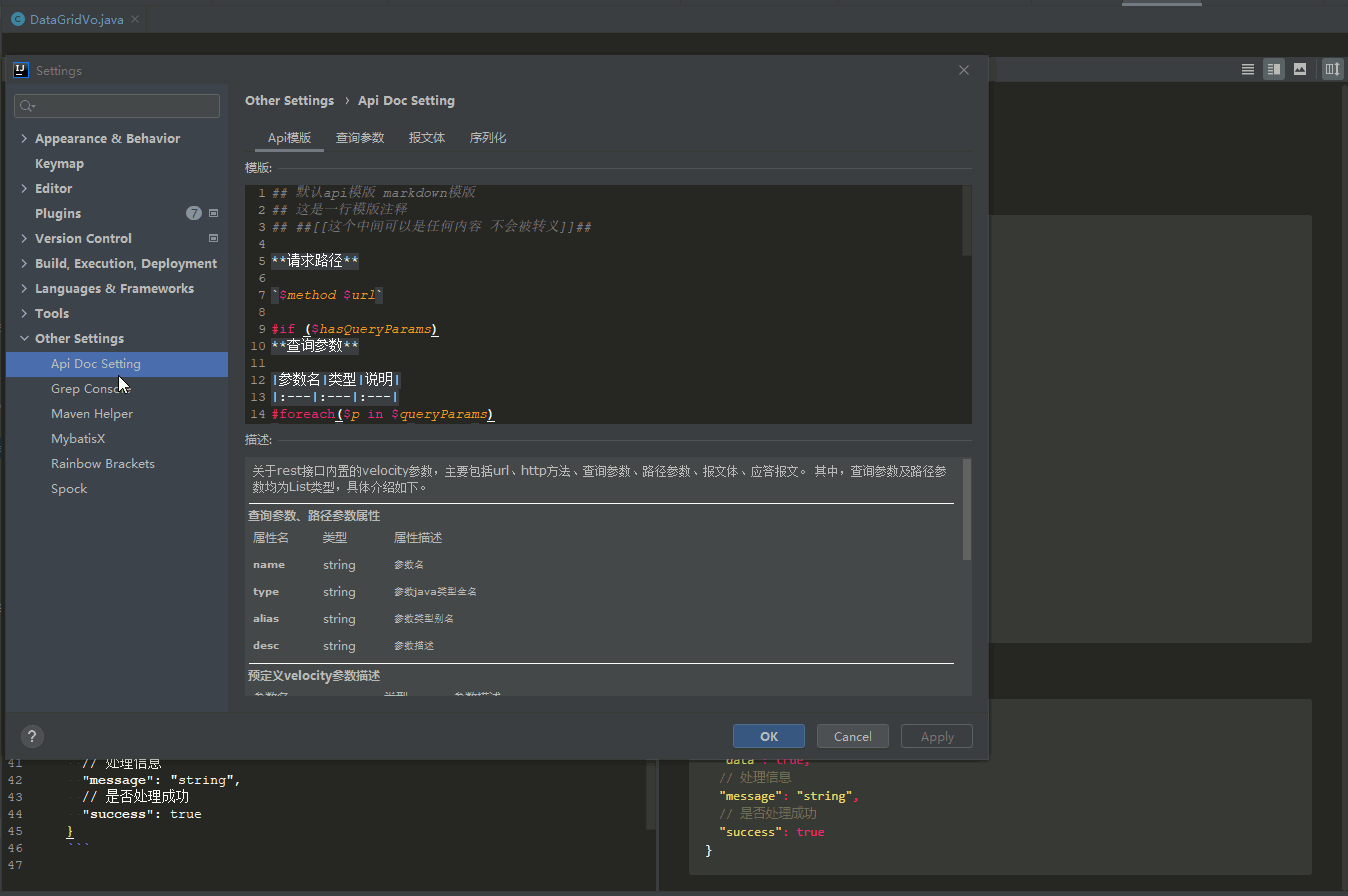Click the description panel vertical scrollbar
This screenshot has width=1348, height=896.
tap(967, 509)
